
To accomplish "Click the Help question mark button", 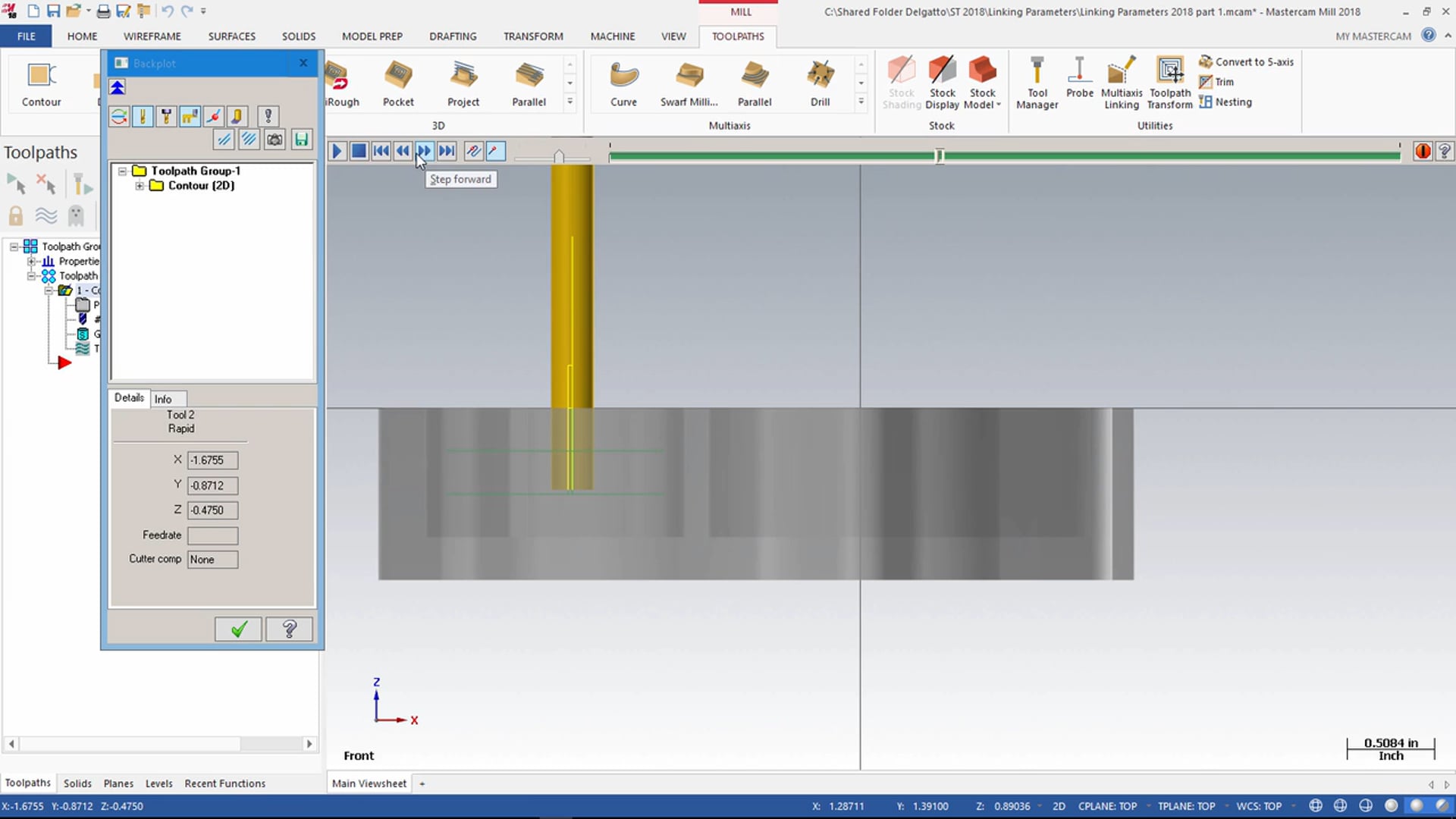I will (x=289, y=628).
